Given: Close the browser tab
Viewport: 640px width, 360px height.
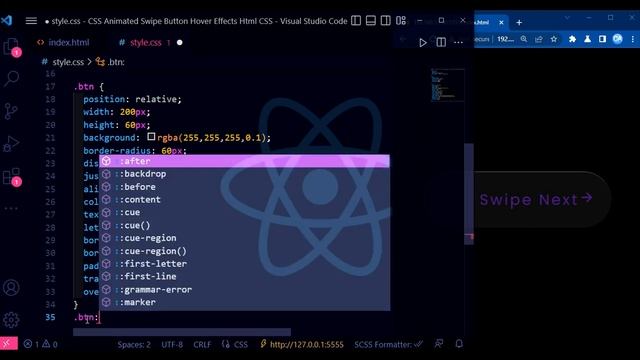Looking at the screenshot, I should [501, 22].
